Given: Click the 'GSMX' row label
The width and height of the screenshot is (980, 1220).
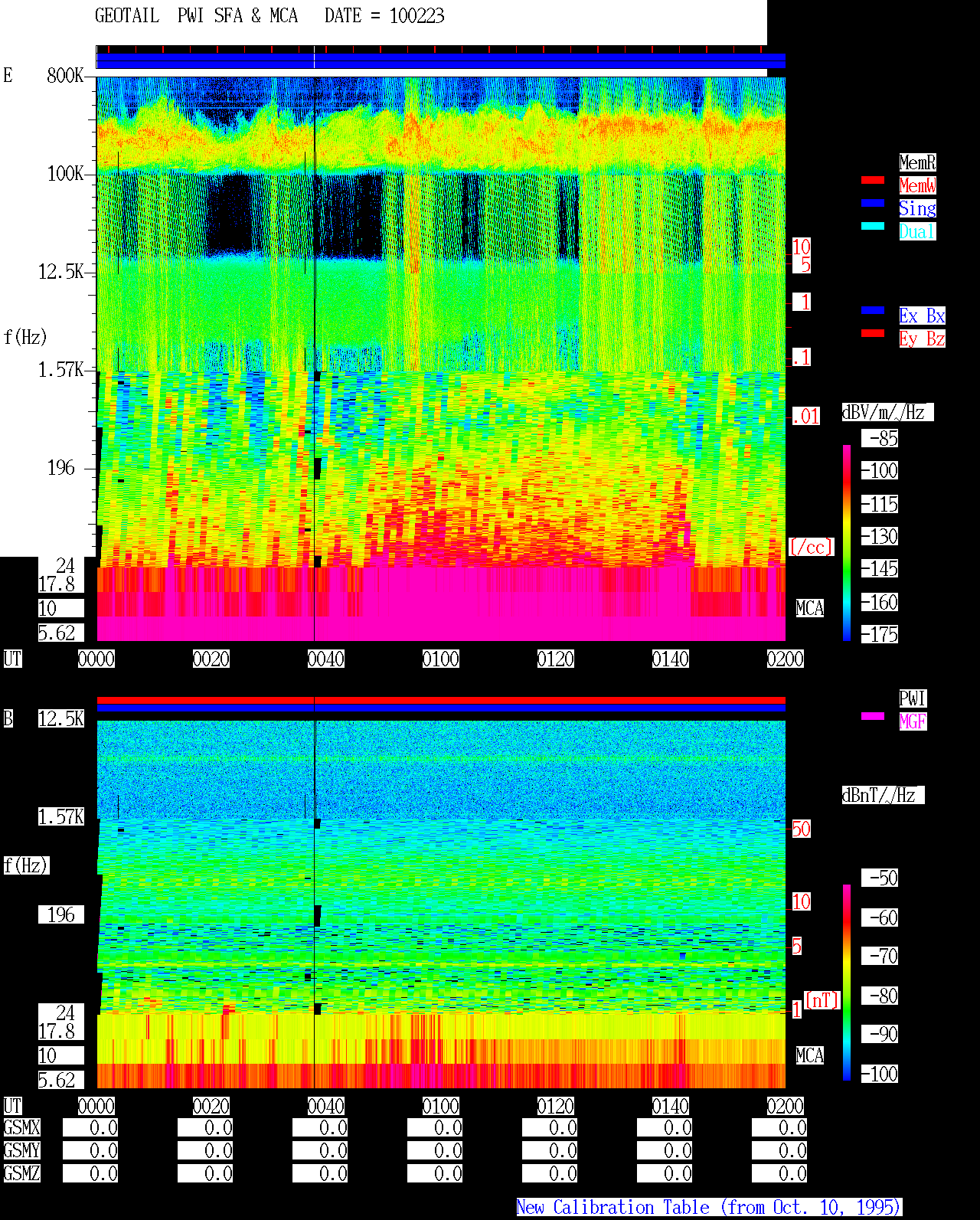Looking at the screenshot, I should [x=21, y=1127].
